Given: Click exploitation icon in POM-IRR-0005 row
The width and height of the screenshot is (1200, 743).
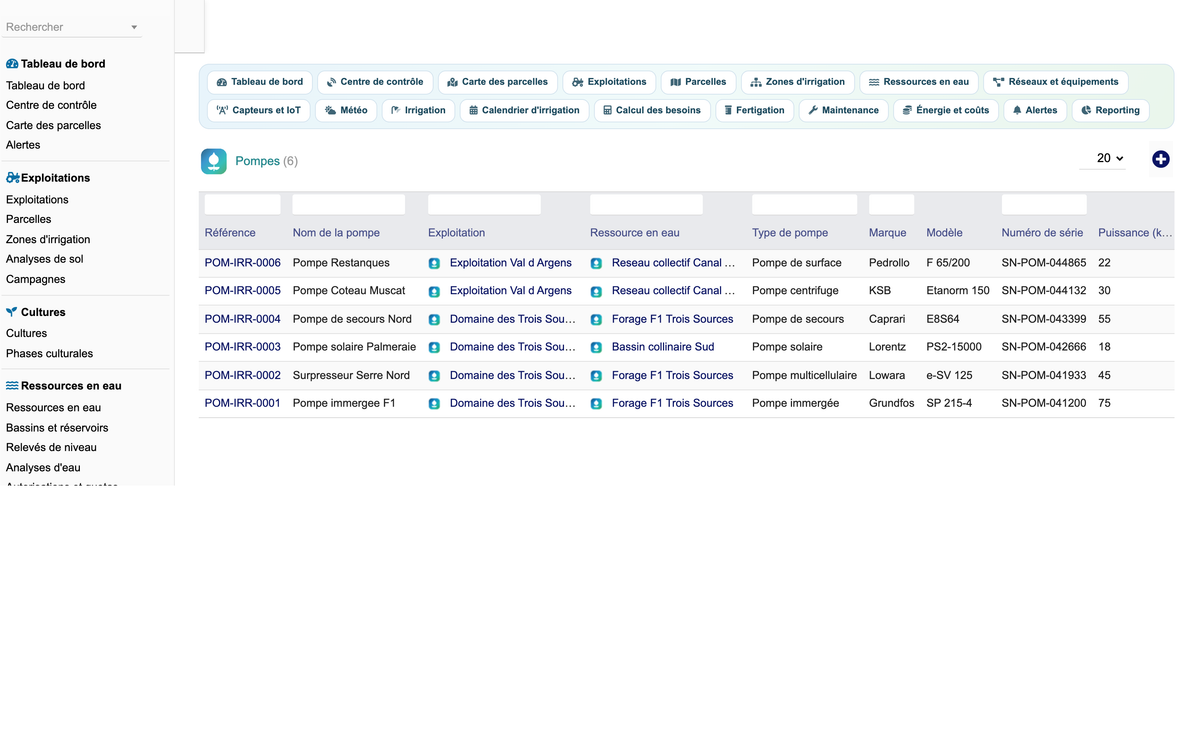Looking at the screenshot, I should coord(434,292).
